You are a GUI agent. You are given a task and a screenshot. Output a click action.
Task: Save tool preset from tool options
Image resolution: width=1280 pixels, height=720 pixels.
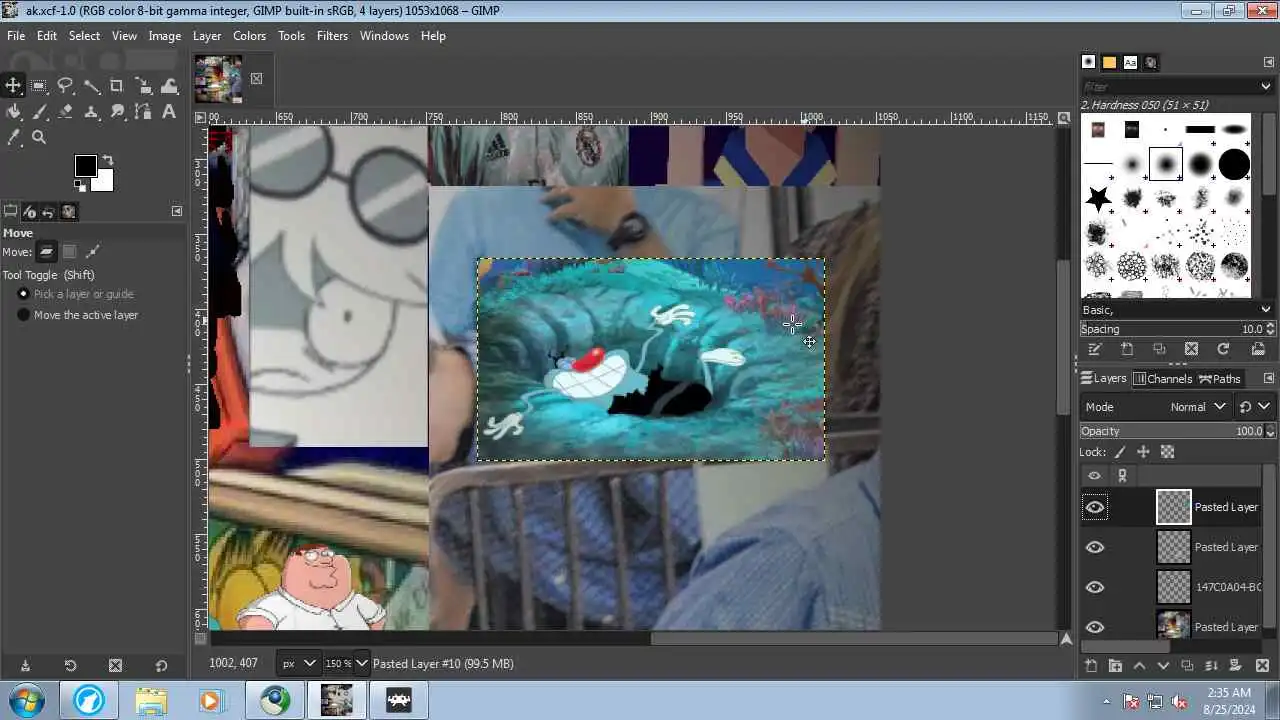coord(25,666)
